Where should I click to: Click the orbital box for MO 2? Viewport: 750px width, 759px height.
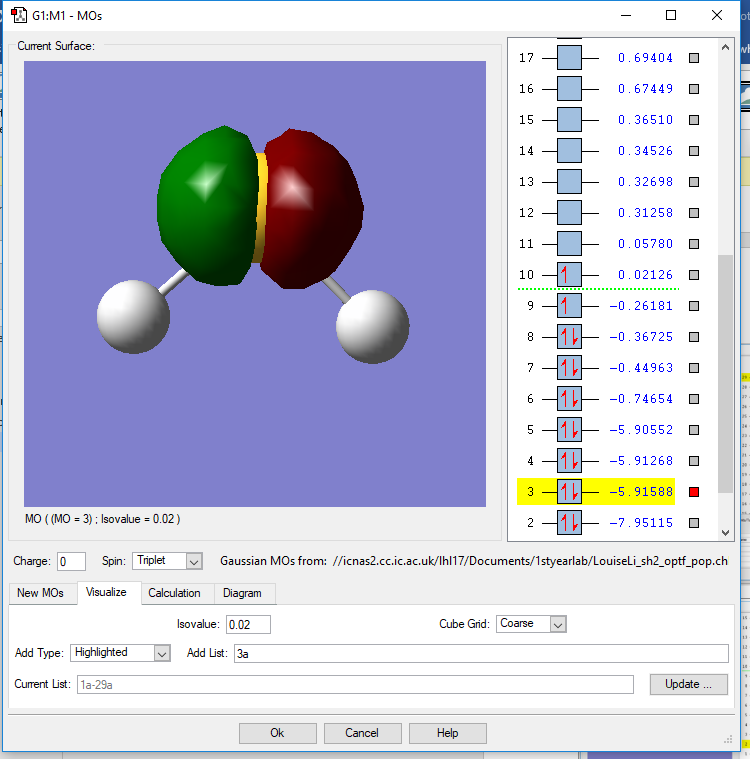[x=569, y=522]
